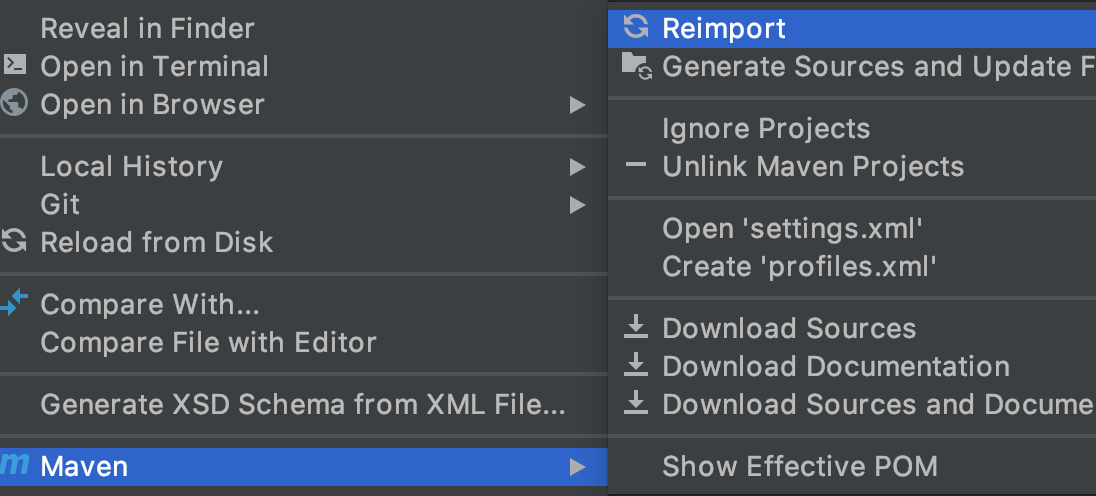
Task: Expand the Local History submenu arrow
Action: [577, 167]
